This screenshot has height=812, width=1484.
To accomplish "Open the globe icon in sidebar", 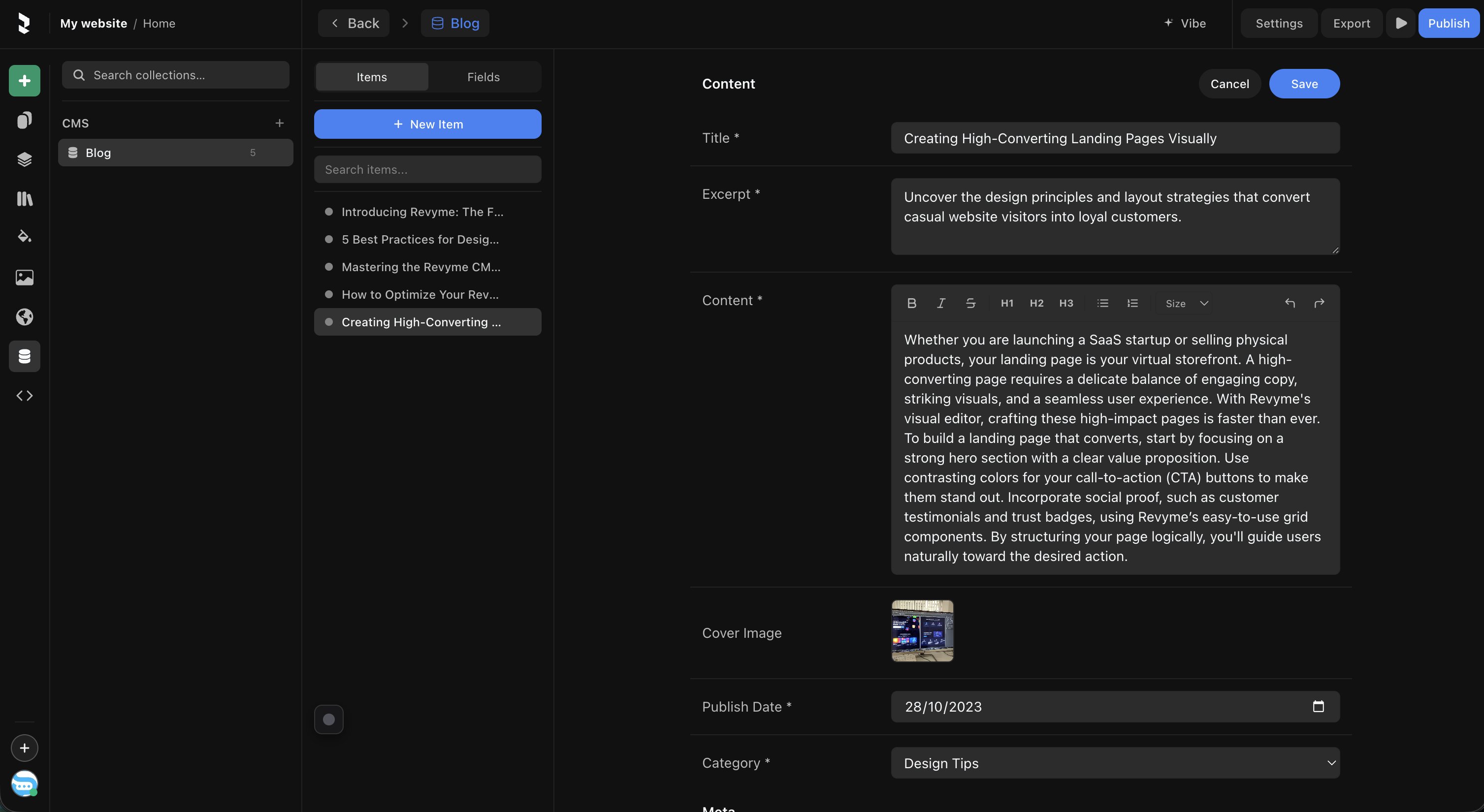I will pyautogui.click(x=24, y=317).
